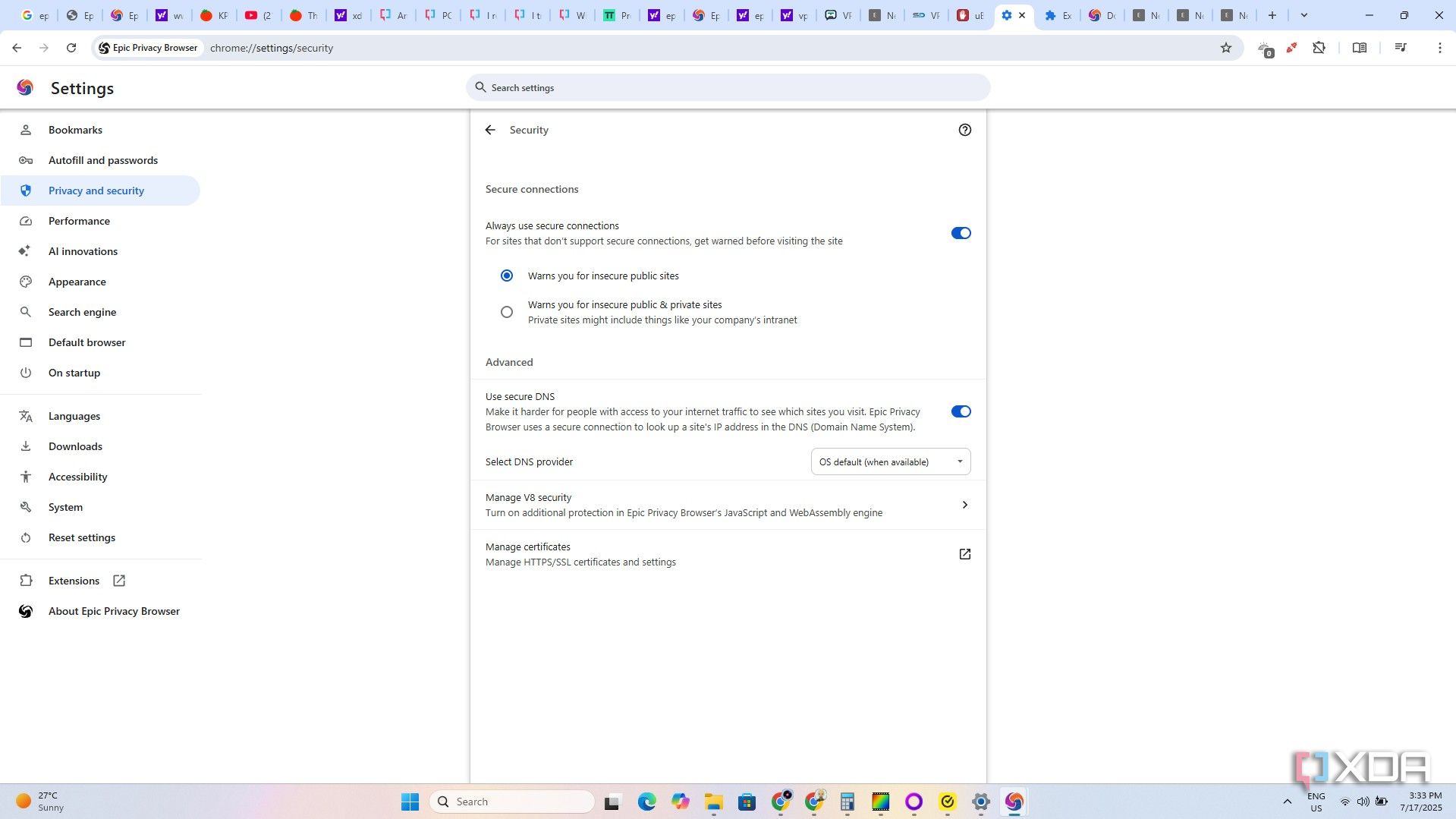Open the Select DNS provider dropdown
The height and width of the screenshot is (819, 1456).
[x=891, y=461]
